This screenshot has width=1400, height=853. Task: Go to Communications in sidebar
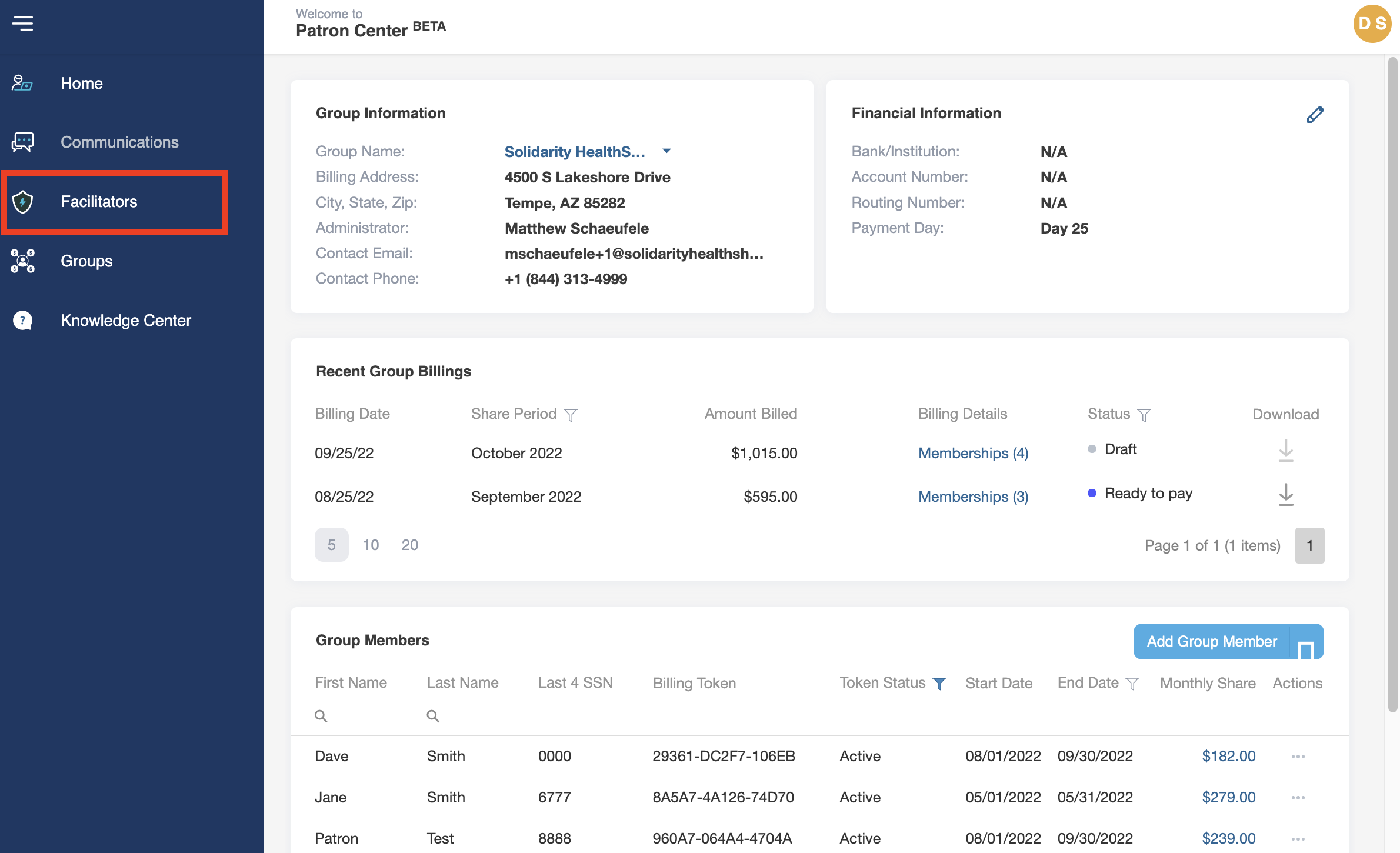pyautogui.click(x=119, y=142)
